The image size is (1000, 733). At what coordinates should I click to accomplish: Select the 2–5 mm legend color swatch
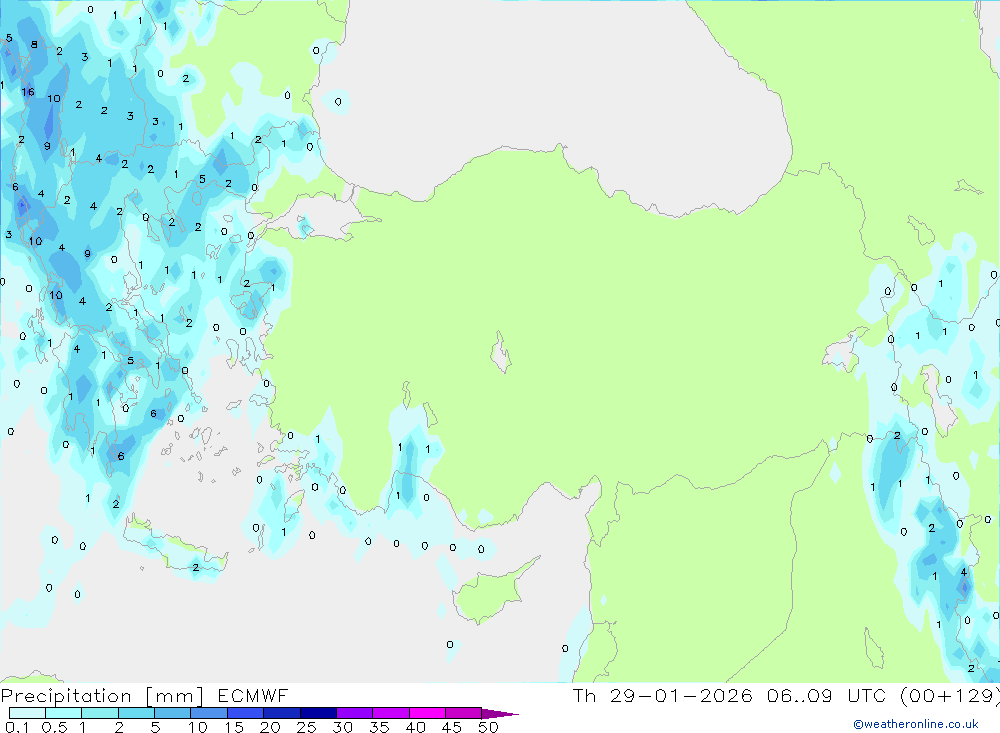coord(136,713)
